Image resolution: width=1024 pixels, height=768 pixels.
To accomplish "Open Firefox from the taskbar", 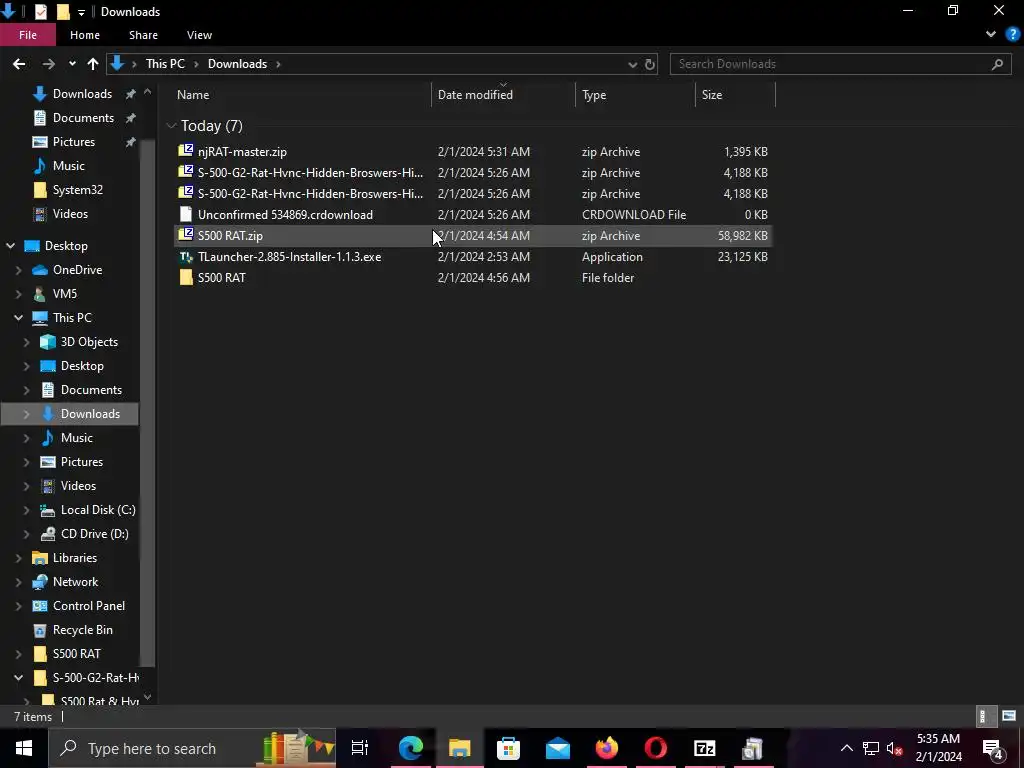I will point(607,748).
